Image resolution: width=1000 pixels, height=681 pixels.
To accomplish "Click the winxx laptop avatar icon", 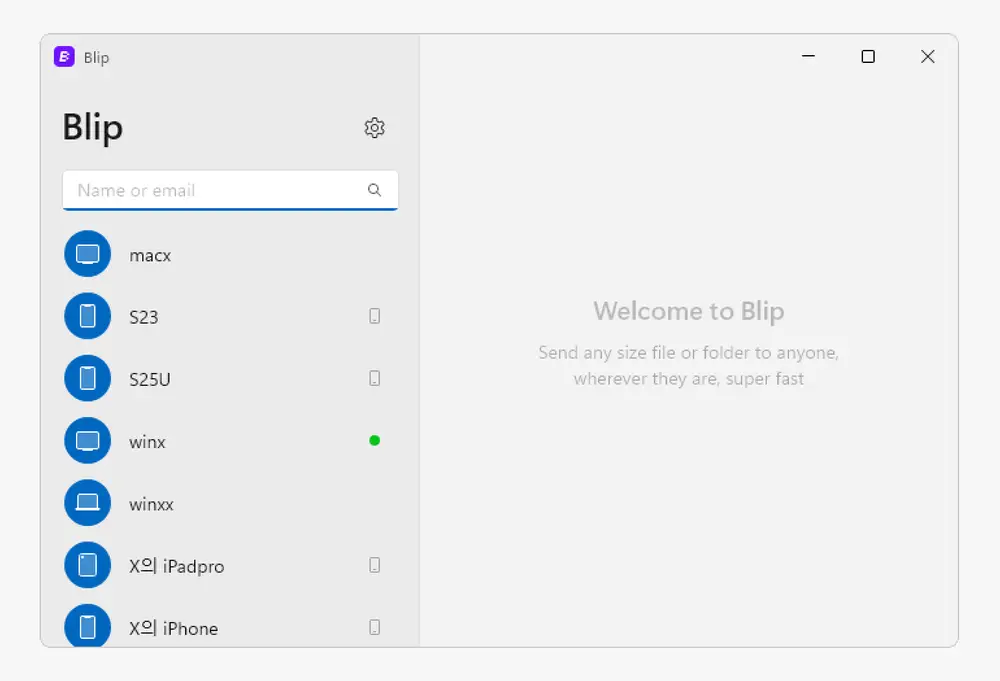I will [x=88, y=503].
